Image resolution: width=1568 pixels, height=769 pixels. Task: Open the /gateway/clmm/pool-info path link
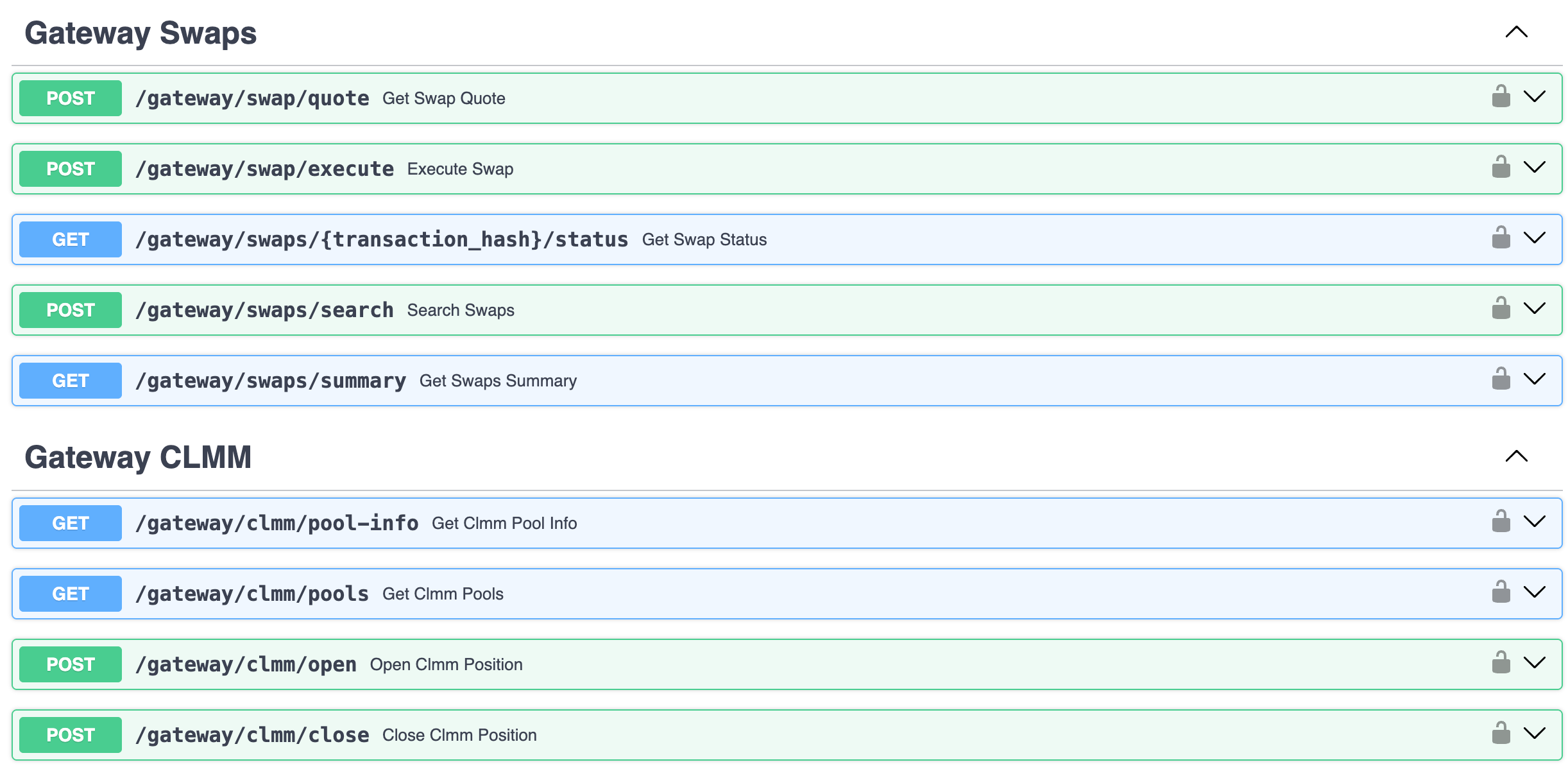click(x=277, y=523)
